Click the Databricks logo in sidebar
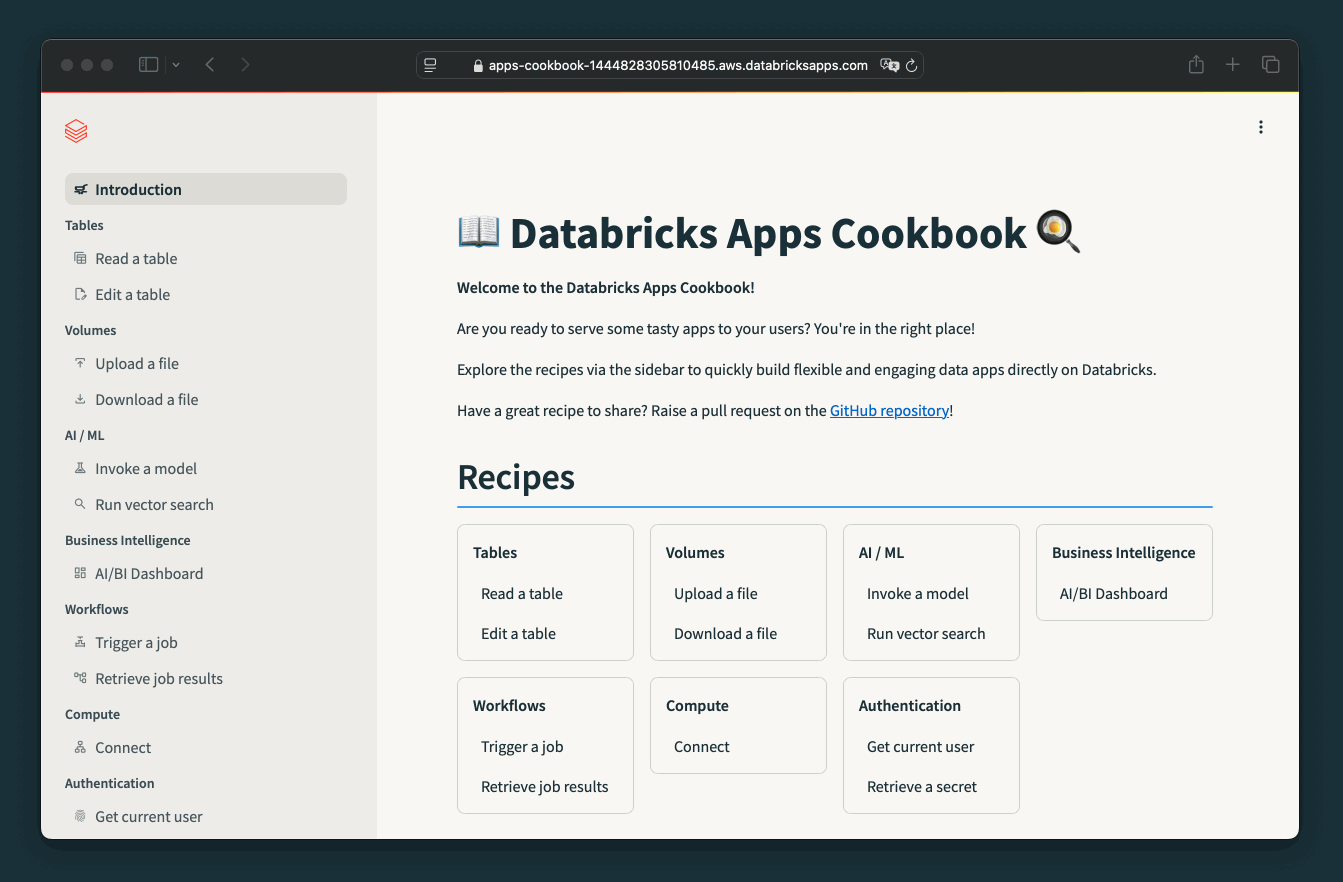This screenshot has width=1343, height=882. 76,131
